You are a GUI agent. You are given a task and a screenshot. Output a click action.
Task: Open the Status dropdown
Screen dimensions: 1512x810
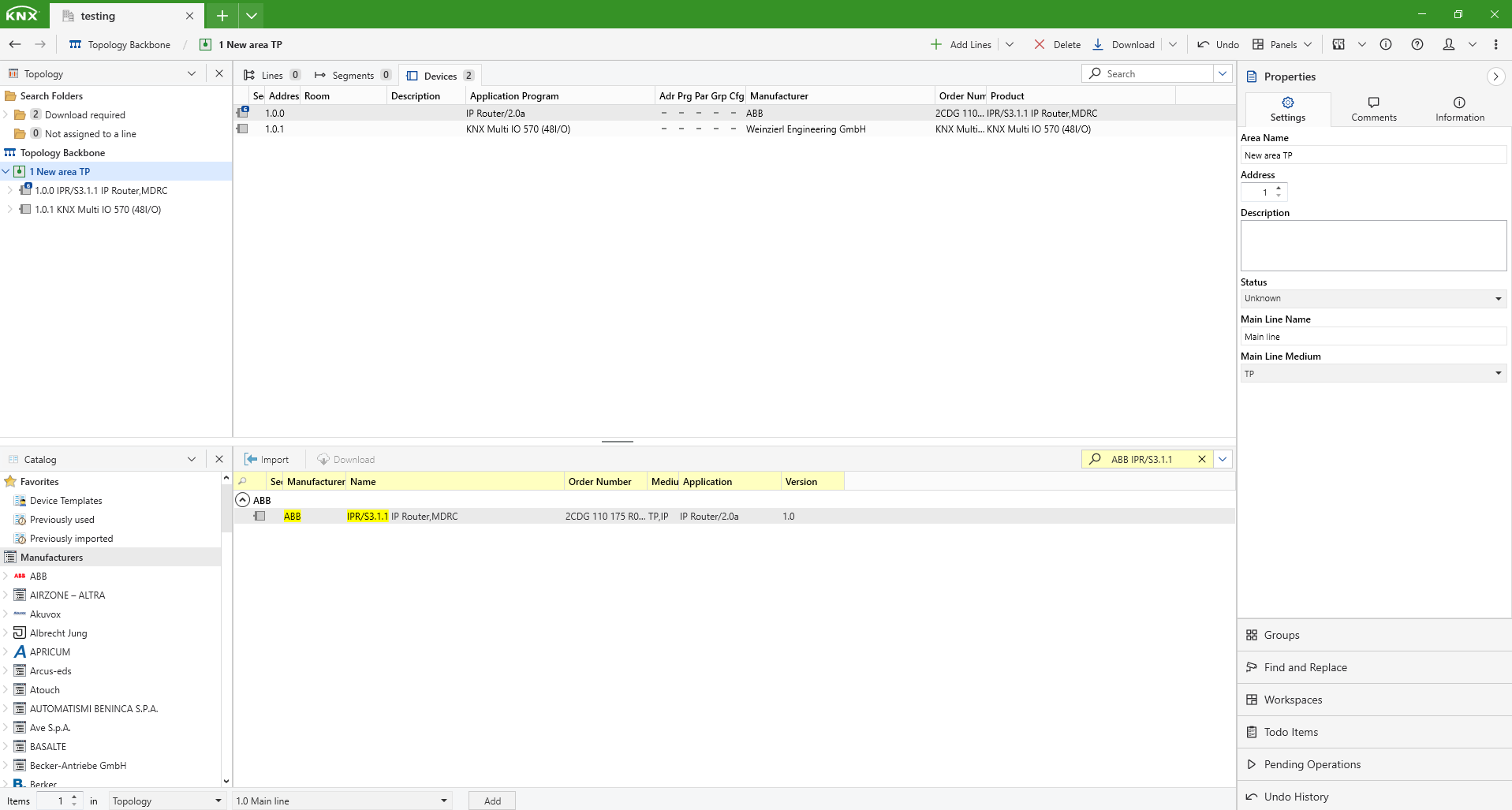1498,298
